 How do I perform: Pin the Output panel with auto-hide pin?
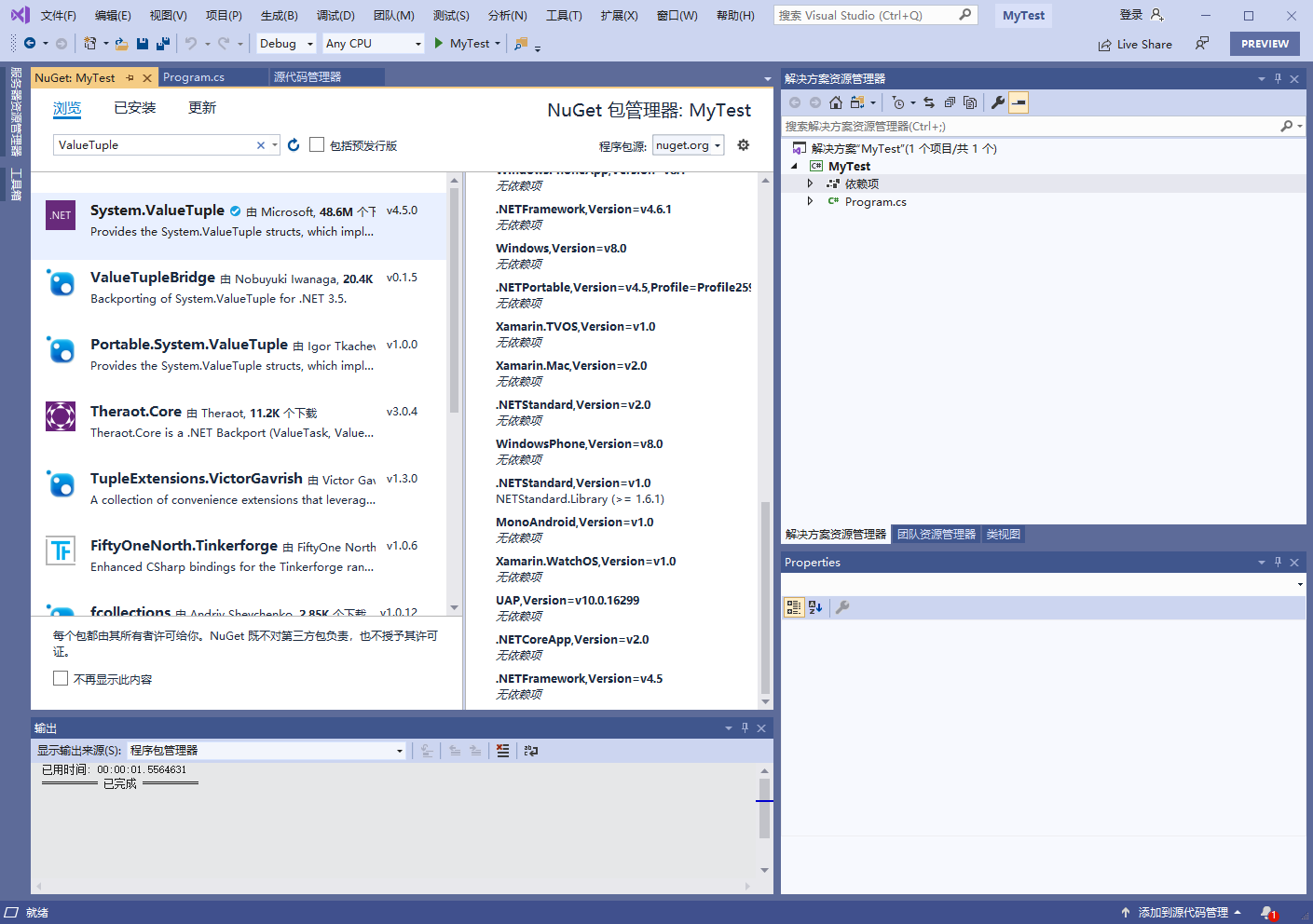pyautogui.click(x=745, y=728)
